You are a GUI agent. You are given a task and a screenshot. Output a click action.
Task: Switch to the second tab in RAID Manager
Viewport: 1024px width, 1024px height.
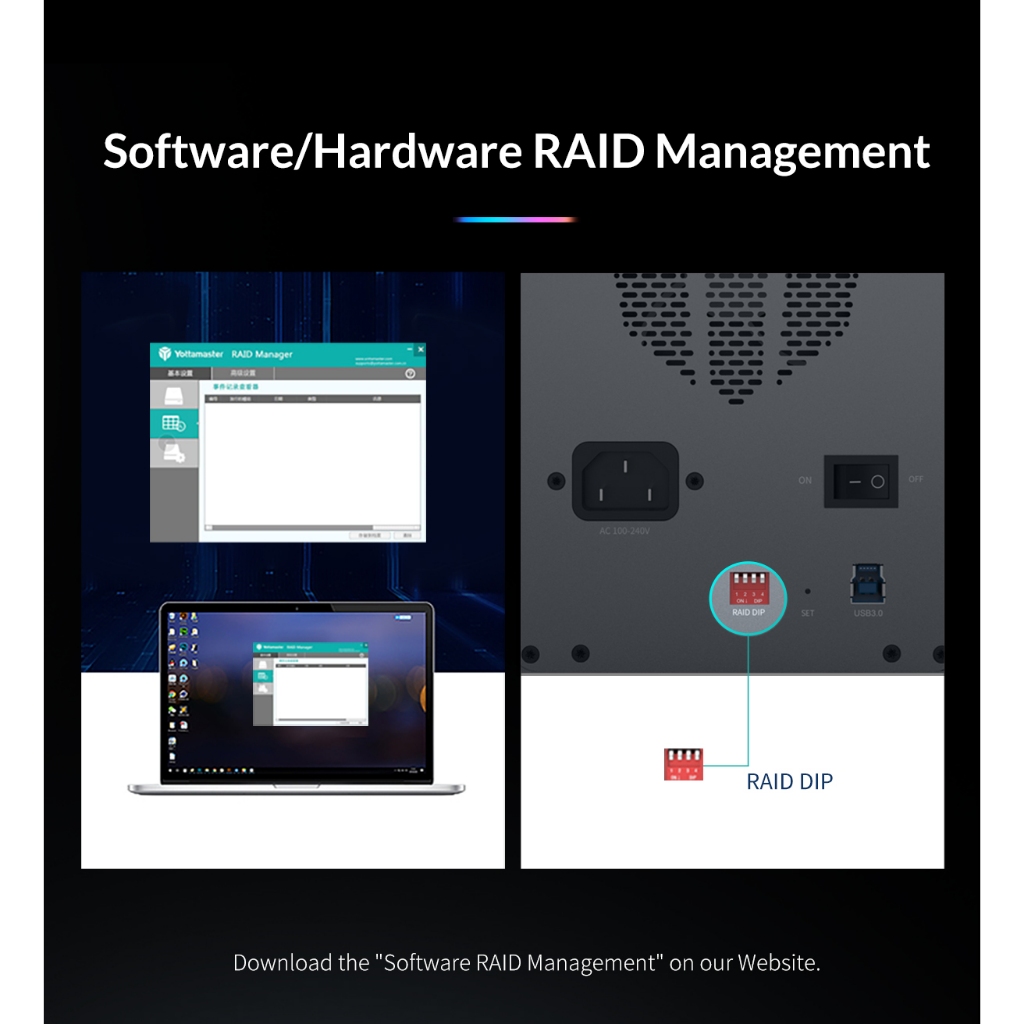click(243, 373)
